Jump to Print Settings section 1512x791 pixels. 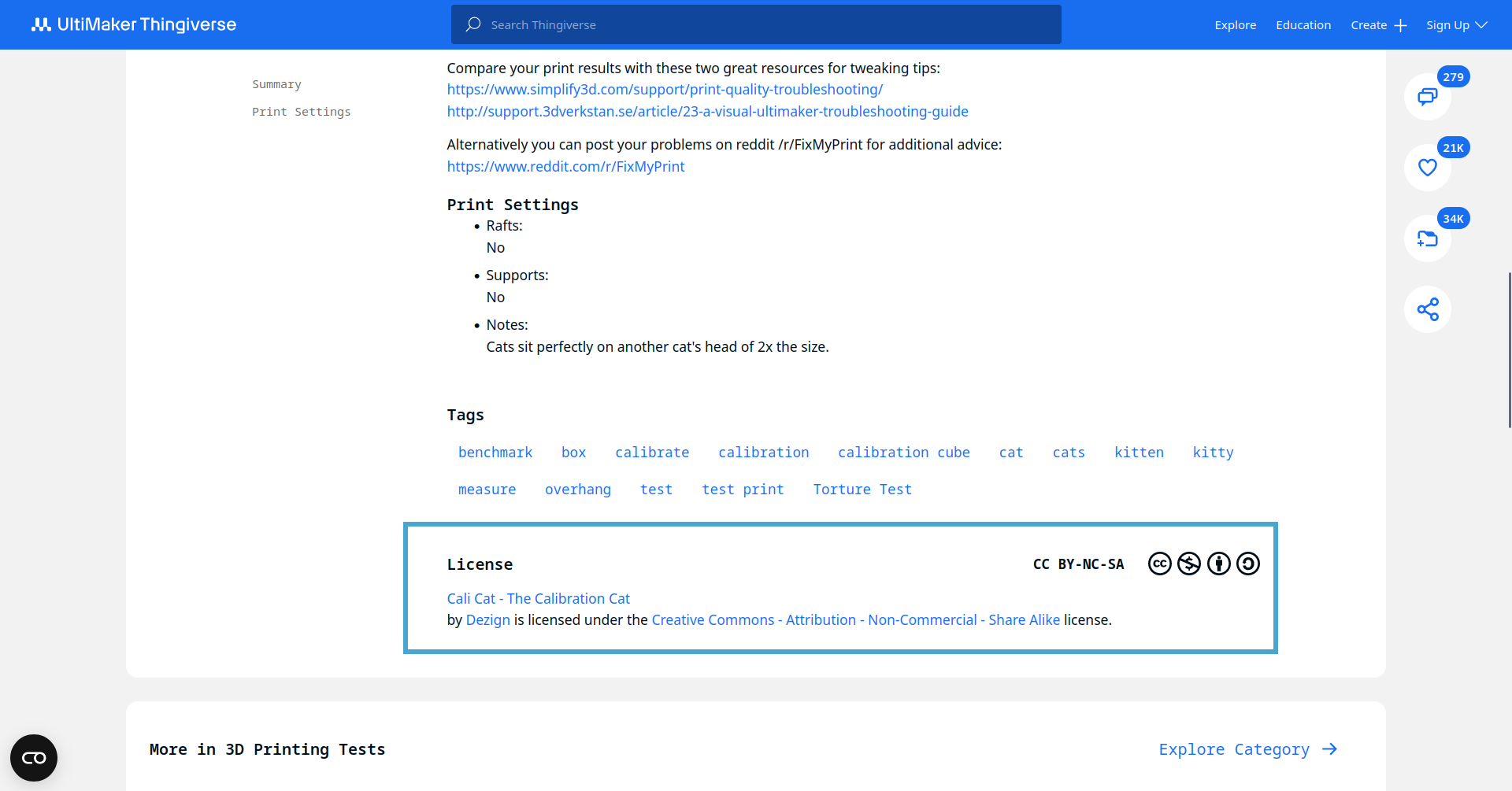click(x=301, y=112)
